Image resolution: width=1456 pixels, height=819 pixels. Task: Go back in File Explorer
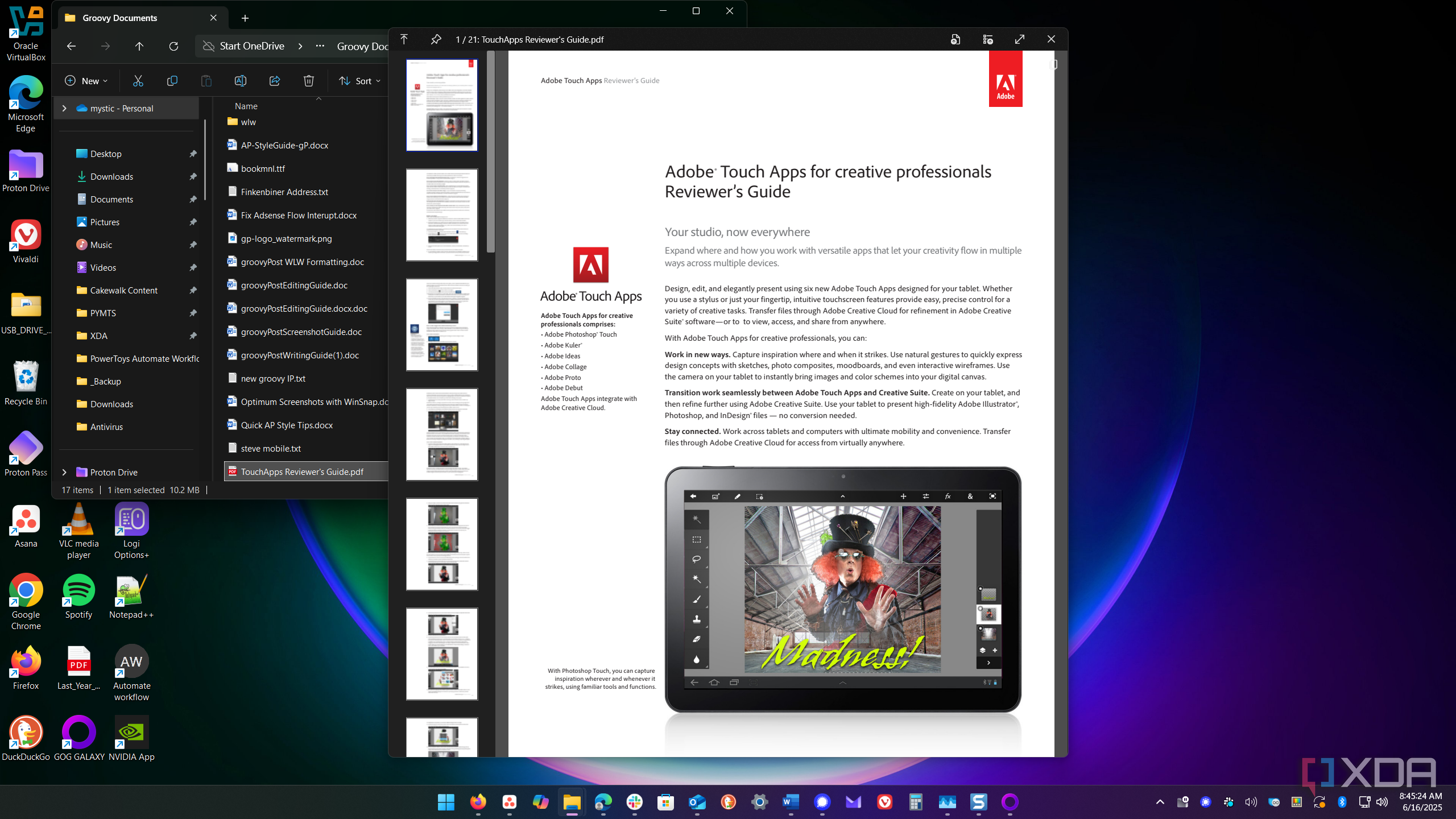[71, 46]
